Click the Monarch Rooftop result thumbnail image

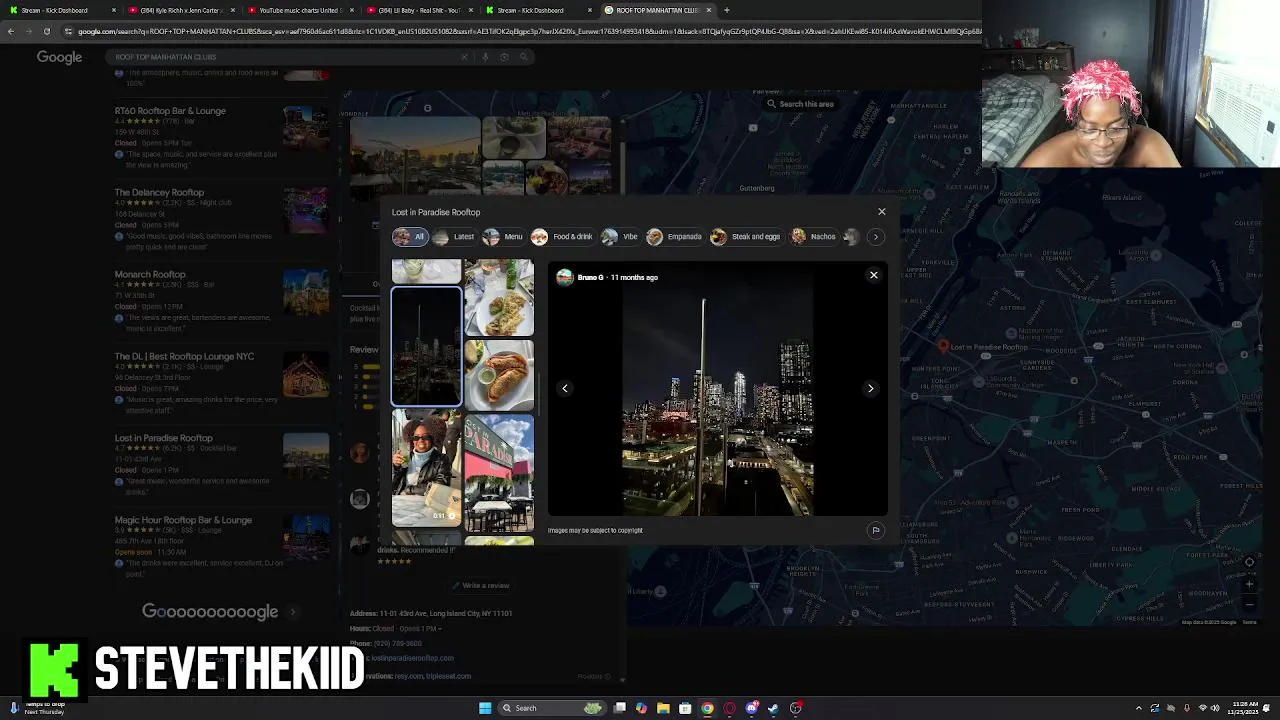pyautogui.click(x=306, y=293)
